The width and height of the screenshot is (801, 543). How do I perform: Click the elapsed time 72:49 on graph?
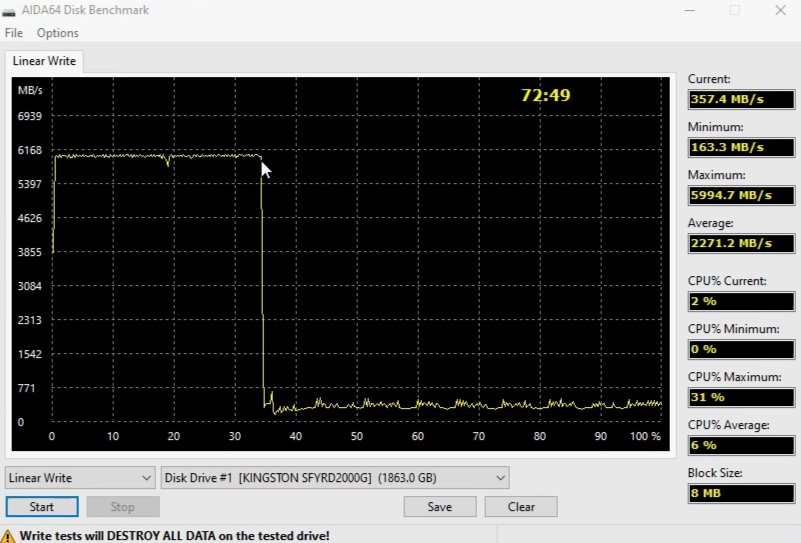tap(546, 95)
